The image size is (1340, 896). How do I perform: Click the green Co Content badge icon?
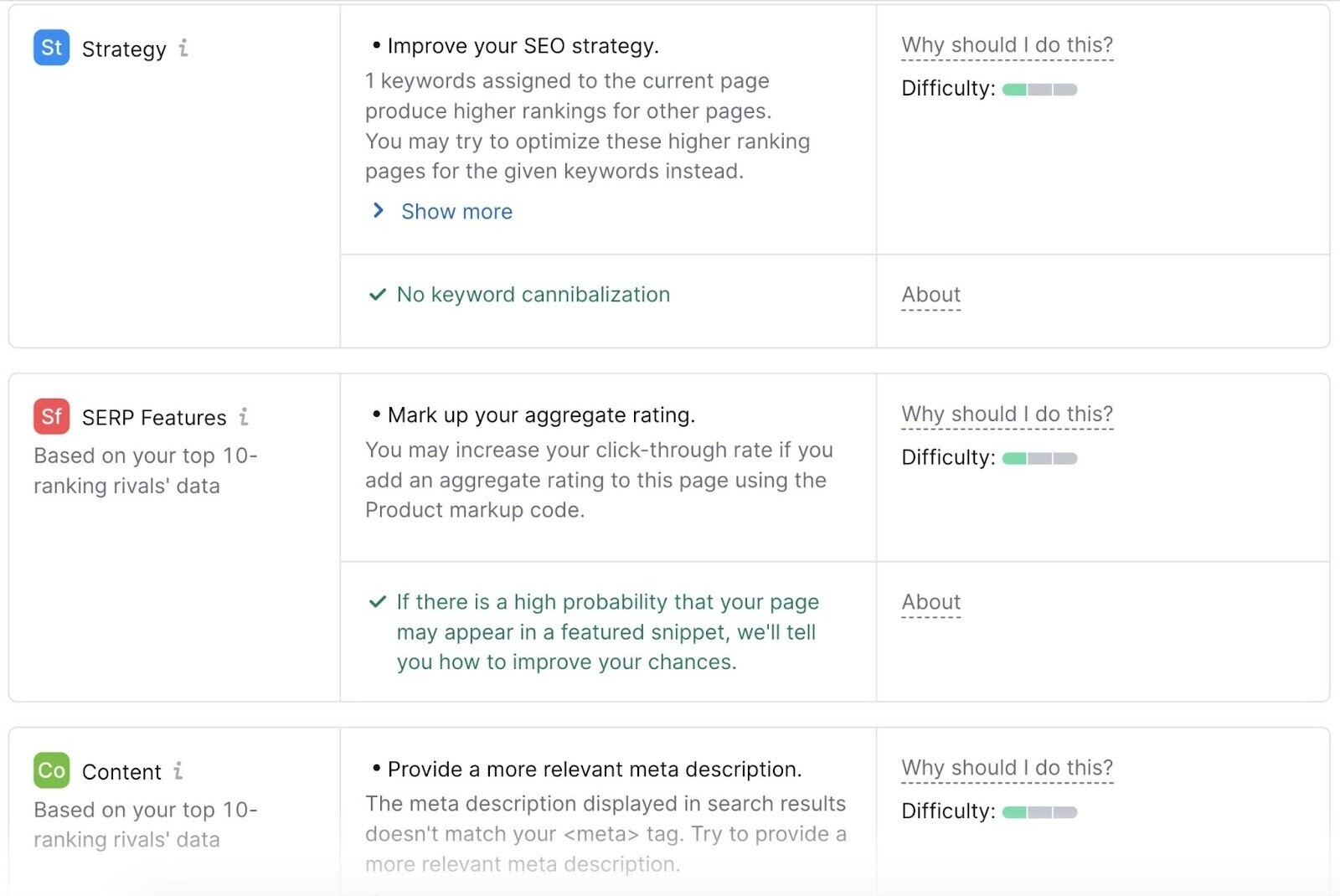click(50, 771)
